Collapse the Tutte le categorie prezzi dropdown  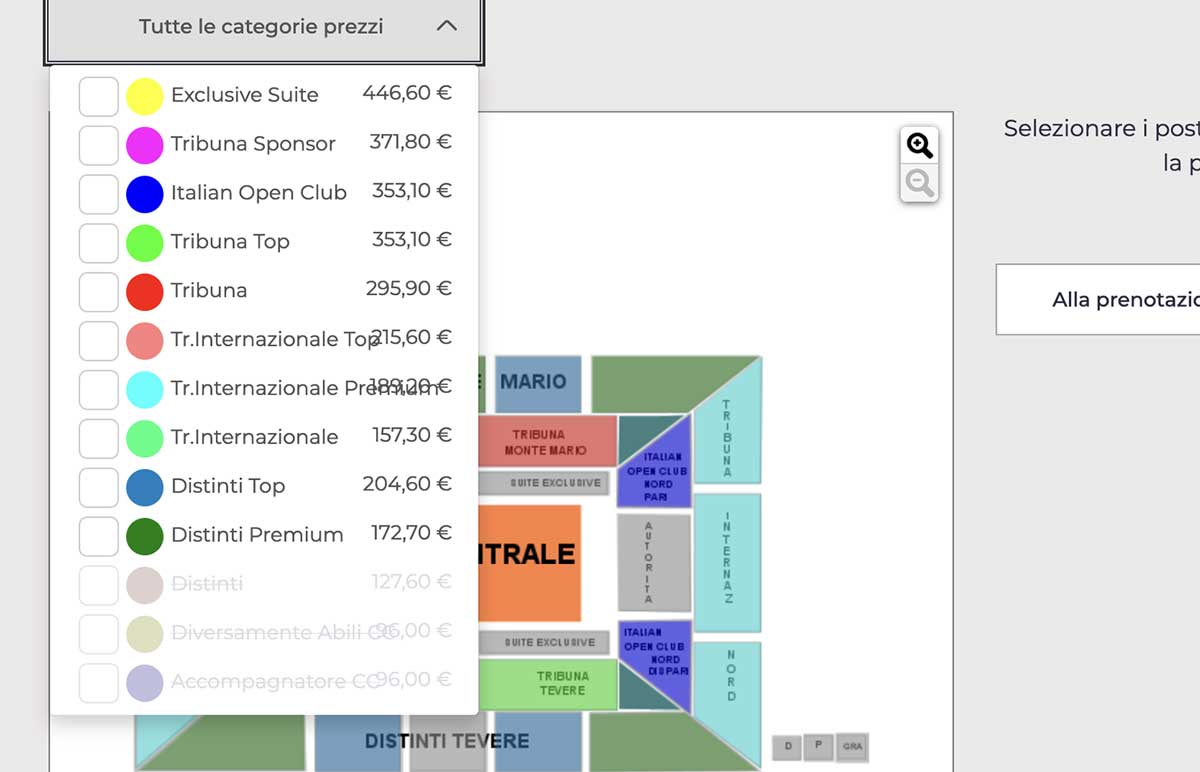pos(264,27)
